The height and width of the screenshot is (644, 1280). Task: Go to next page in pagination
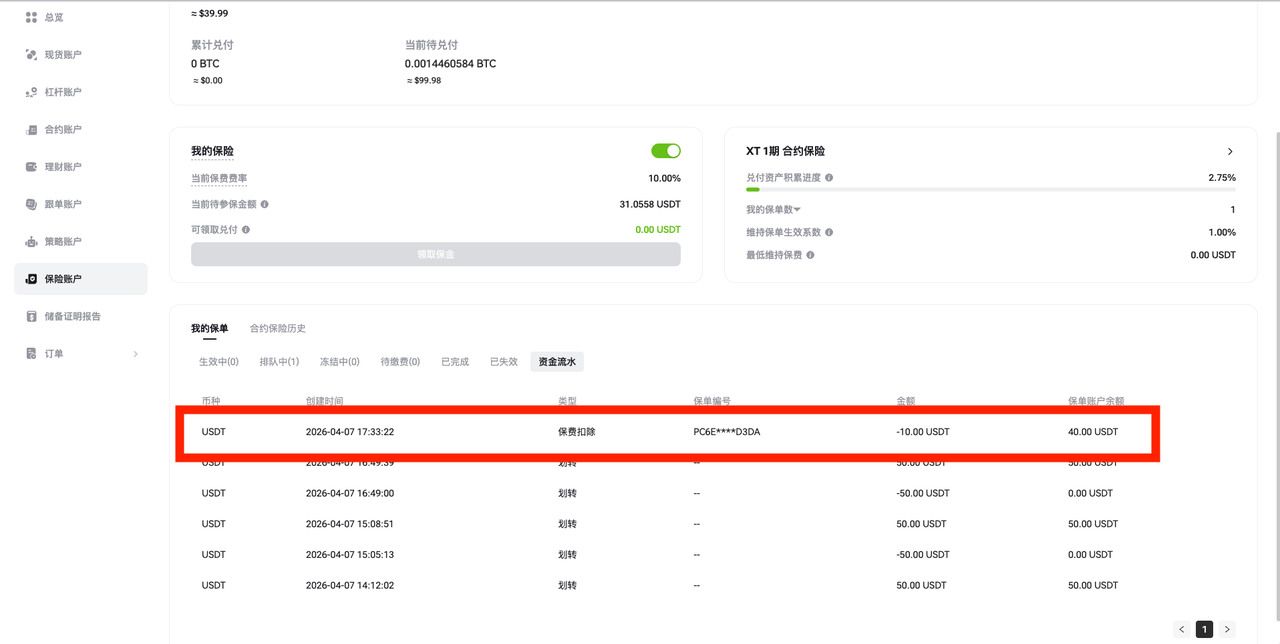(x=1227, y=629)
